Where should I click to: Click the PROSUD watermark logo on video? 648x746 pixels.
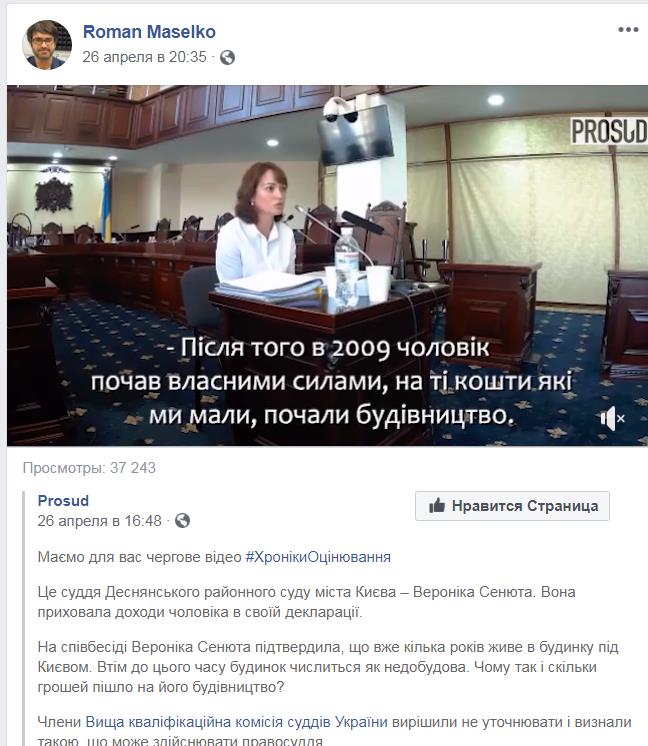(609, 131)
